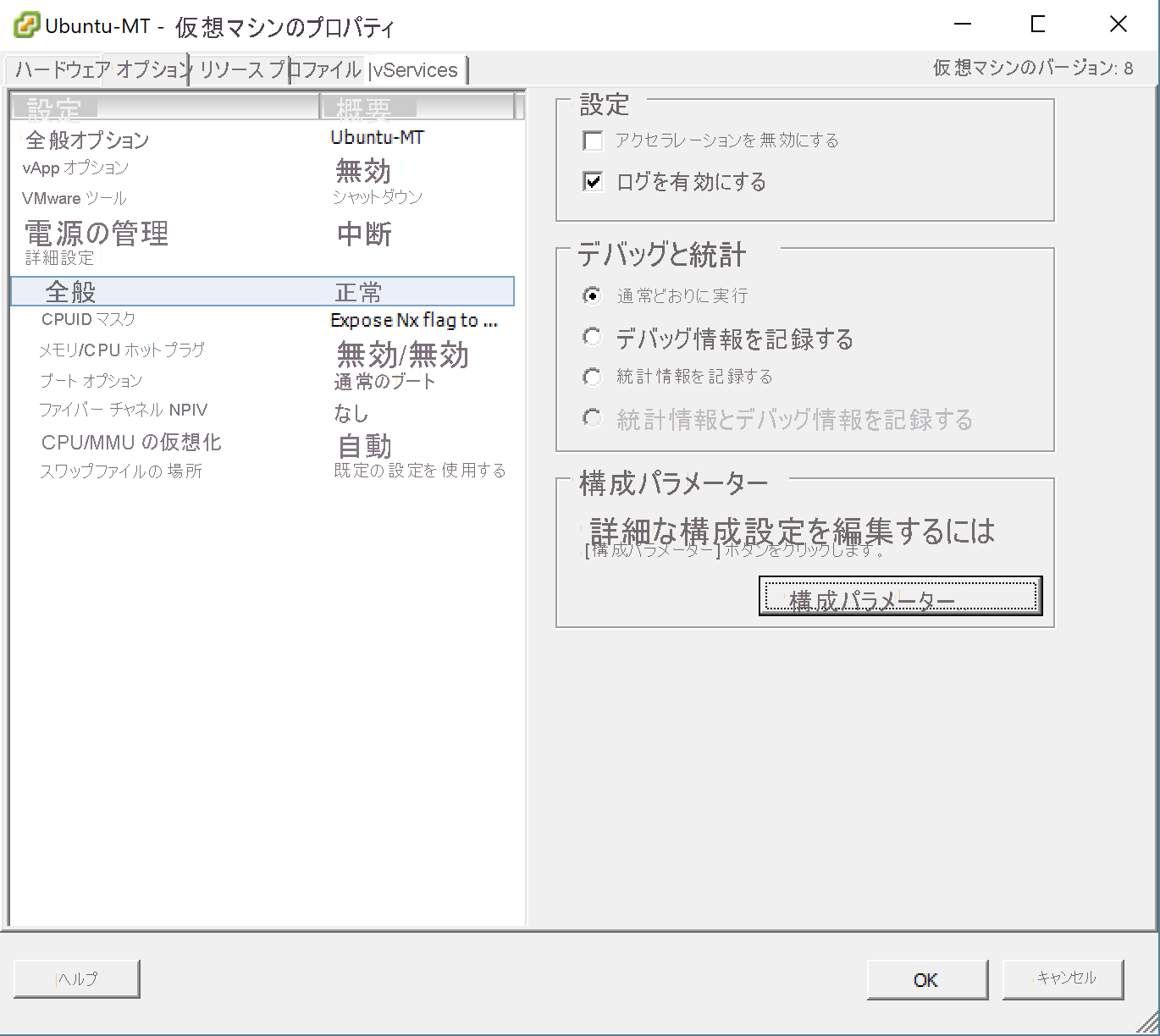Select 統計情報とデバッグ情報を記録する radio button

point(593,418)
